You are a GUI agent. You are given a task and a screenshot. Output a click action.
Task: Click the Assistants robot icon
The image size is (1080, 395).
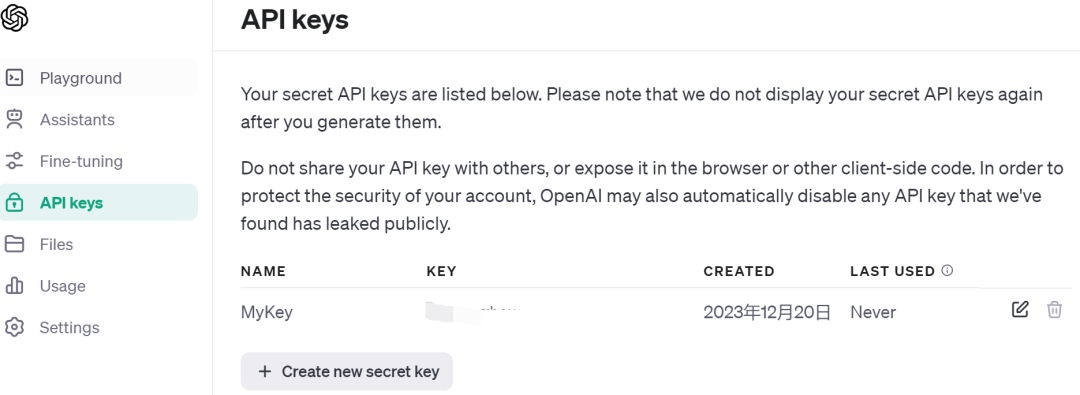[x=14, y=119]
